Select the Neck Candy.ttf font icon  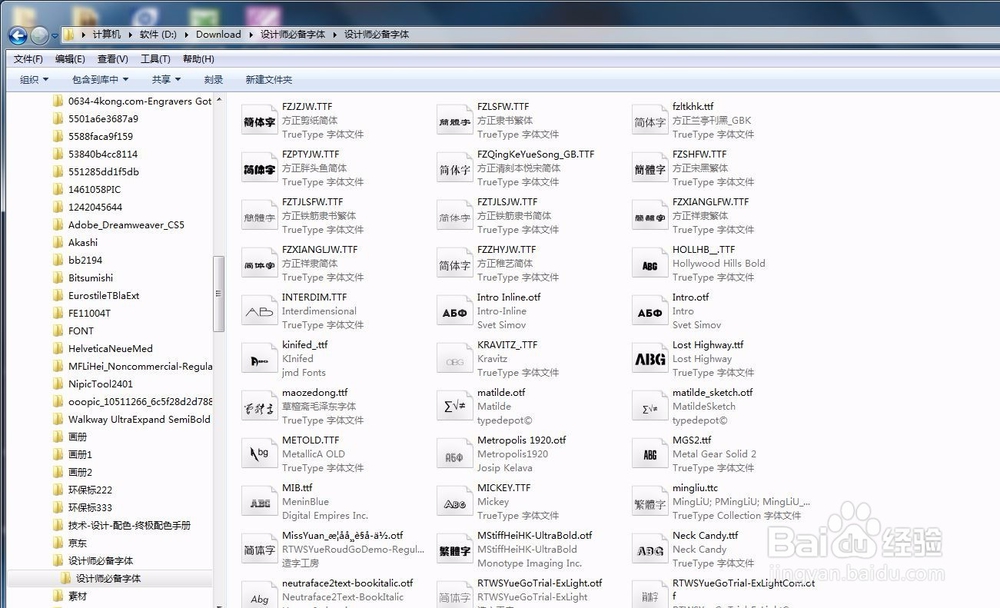pos(649,550)
